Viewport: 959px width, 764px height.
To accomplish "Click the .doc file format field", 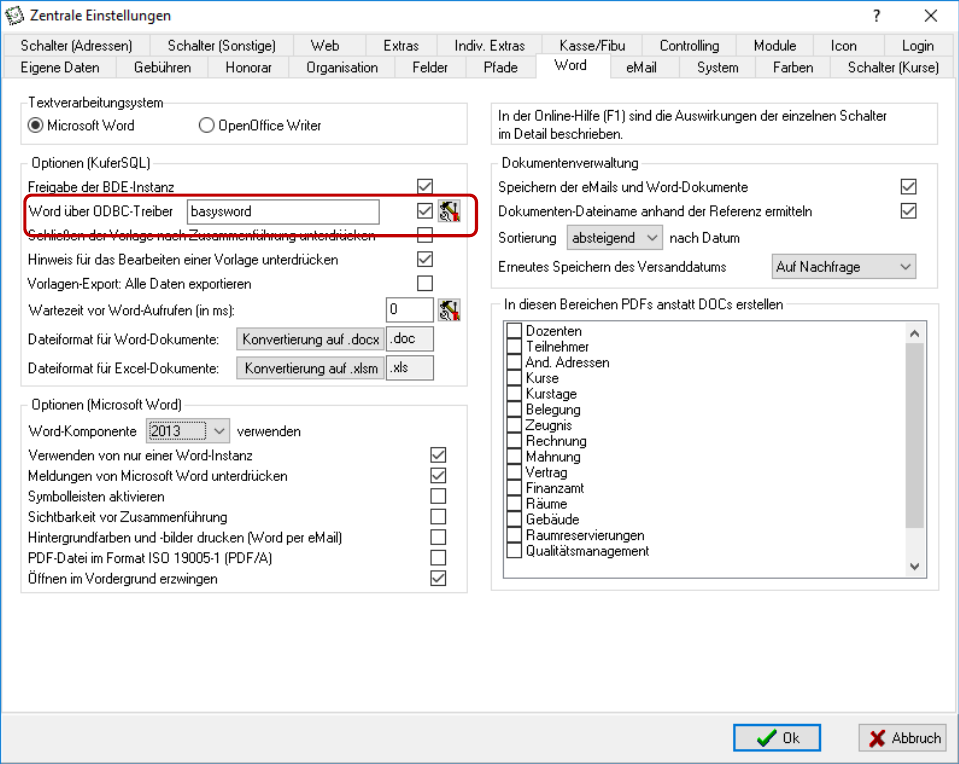I will (x=410, y=339).
